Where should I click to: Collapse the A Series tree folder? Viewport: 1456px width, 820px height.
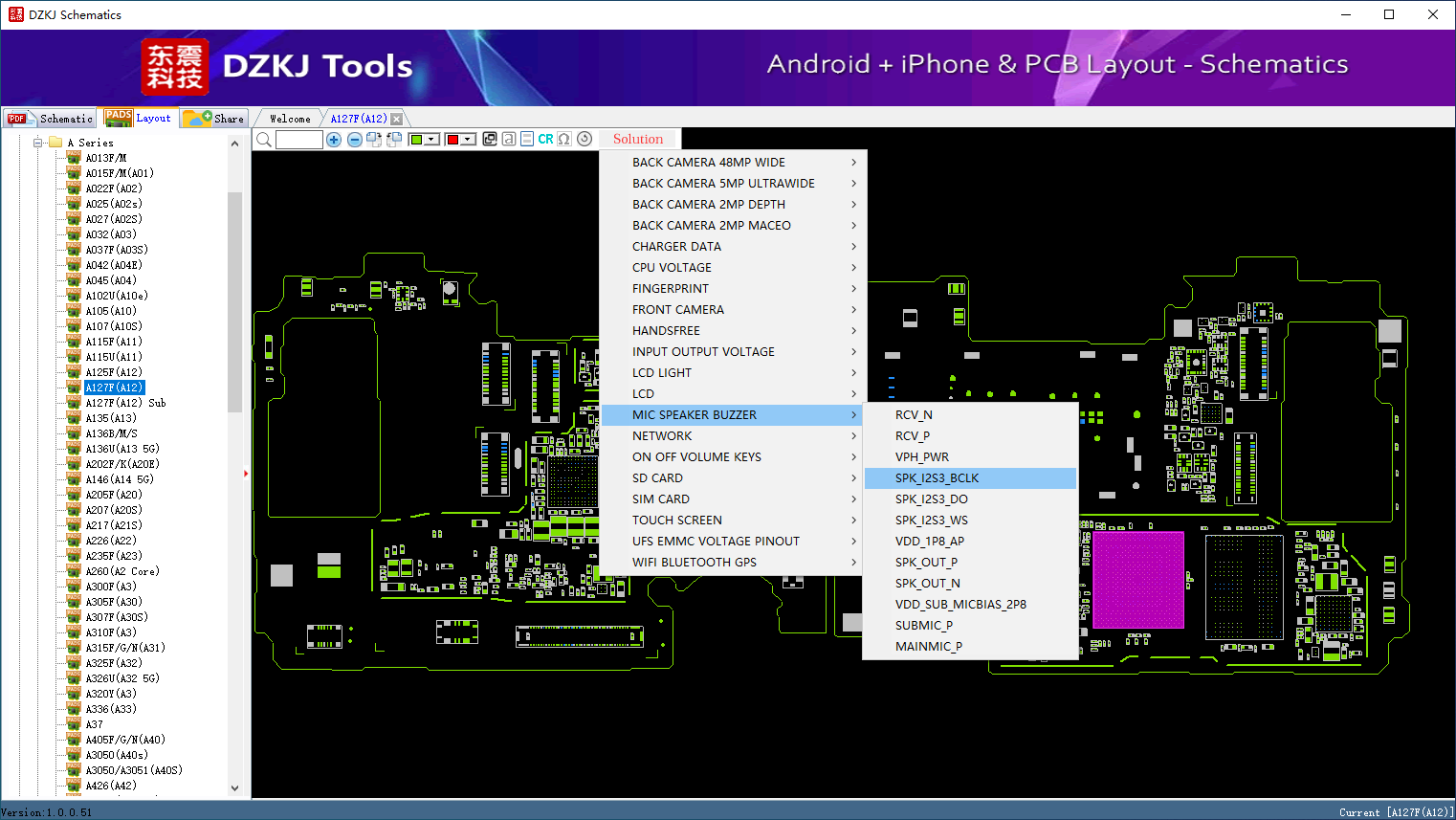pyautogui.click(x=38, y=143)
